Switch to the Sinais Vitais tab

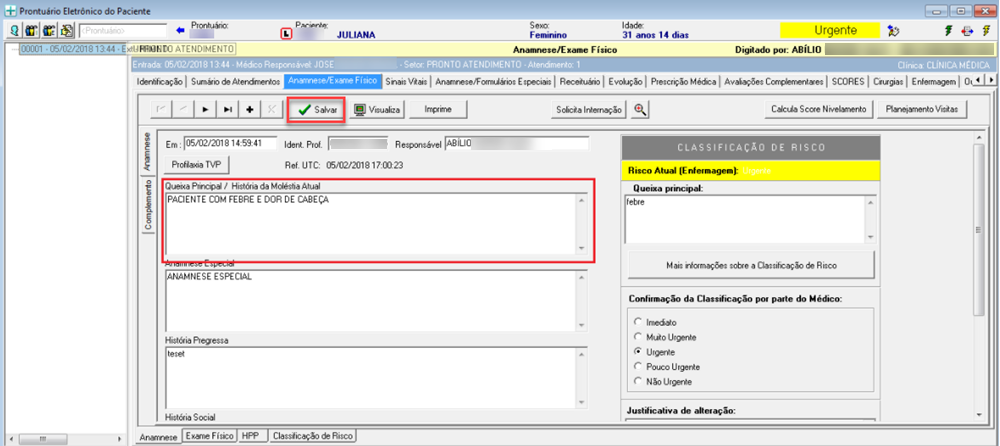click(x=408, y=82)
